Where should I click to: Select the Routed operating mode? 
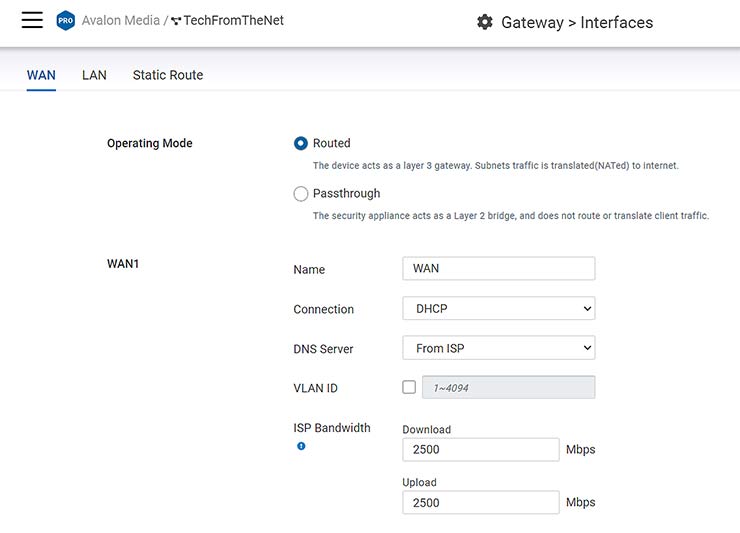click(301, 143)
